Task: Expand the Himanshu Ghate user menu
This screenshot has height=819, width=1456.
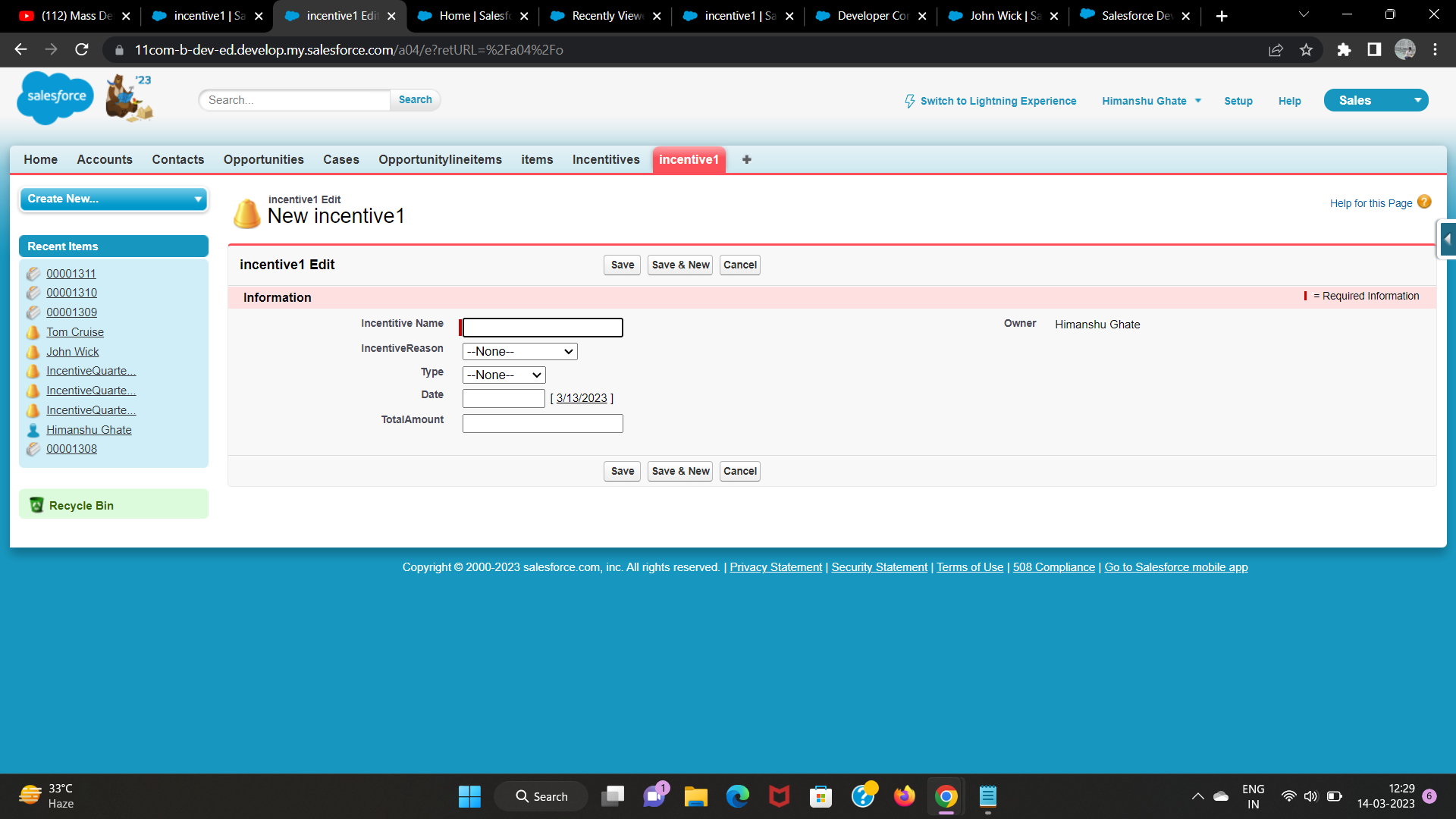Action: click(1151, 101)
